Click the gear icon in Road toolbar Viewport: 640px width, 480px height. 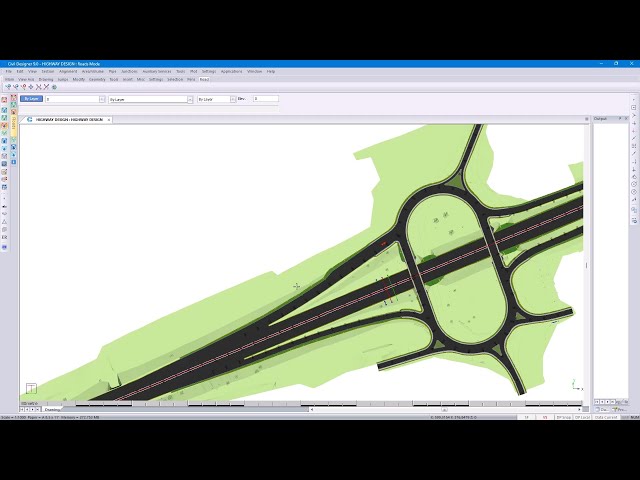[54, 87]
